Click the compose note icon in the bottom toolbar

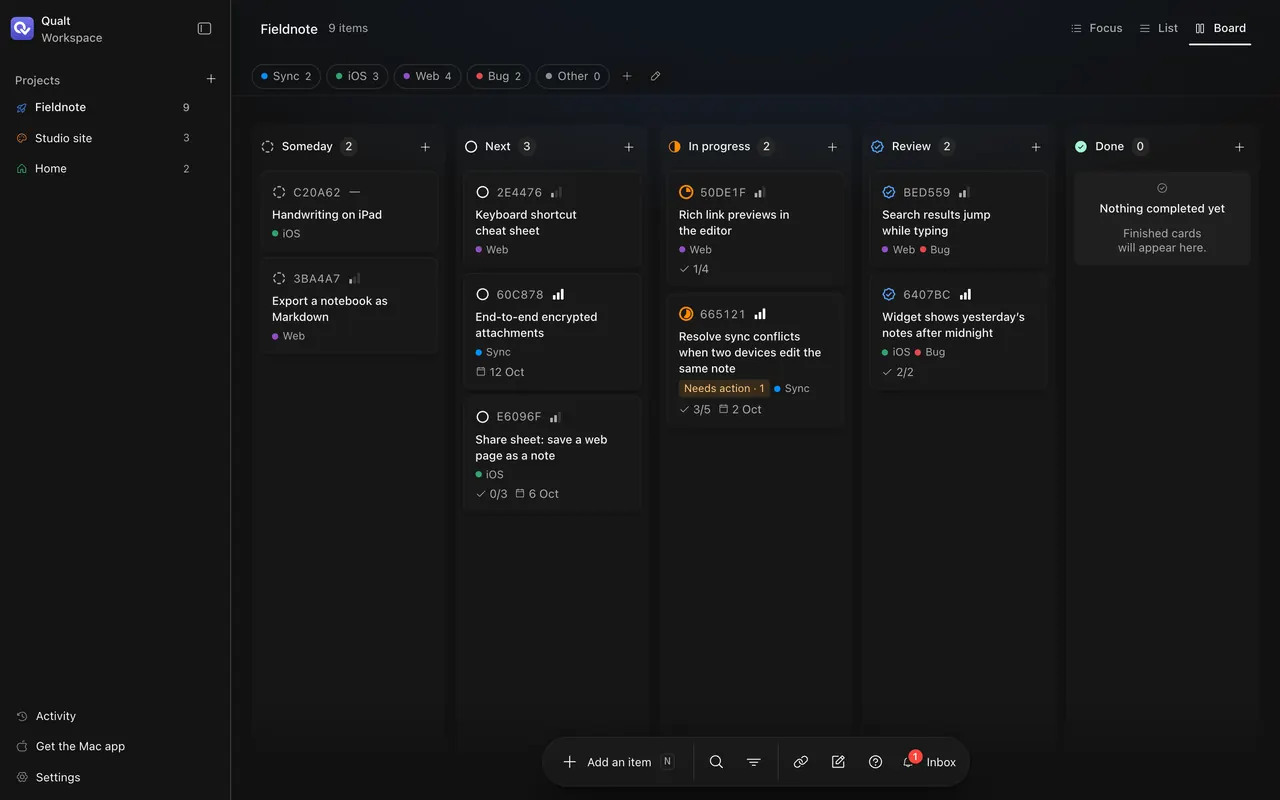point(838,762)
